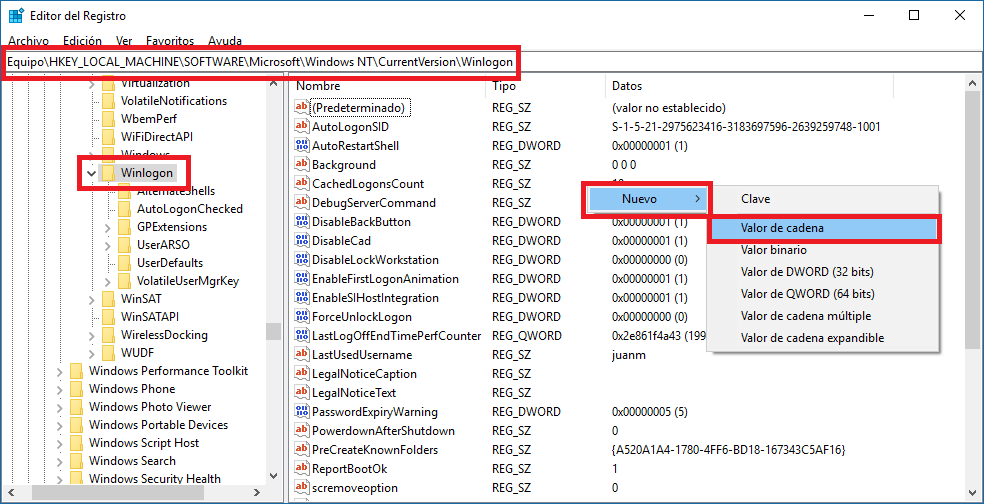Click the DWORD icon beside AutoRestartShell

point(302,146)
